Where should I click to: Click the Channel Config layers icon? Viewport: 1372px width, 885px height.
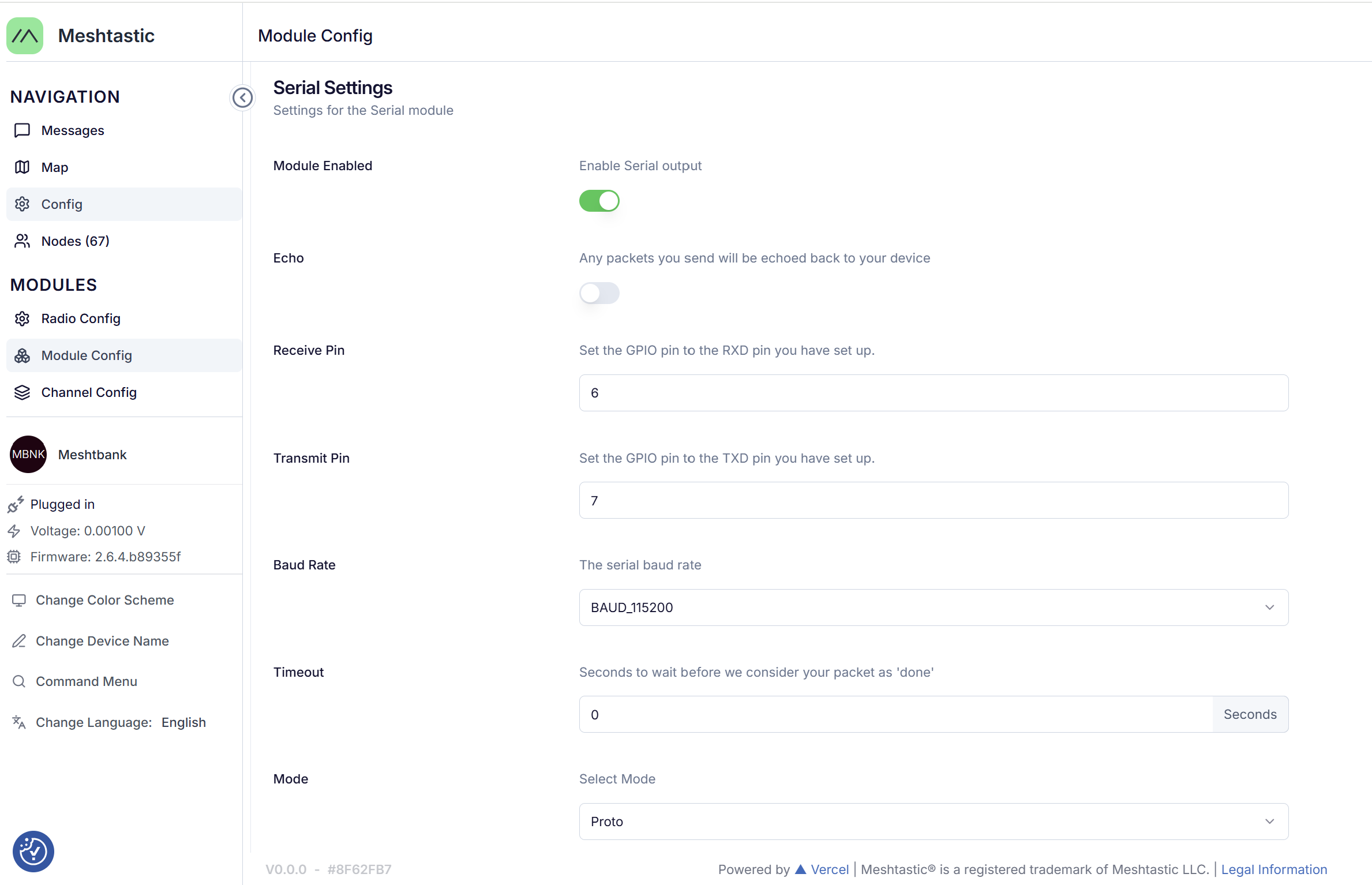[x=22, y=392]
